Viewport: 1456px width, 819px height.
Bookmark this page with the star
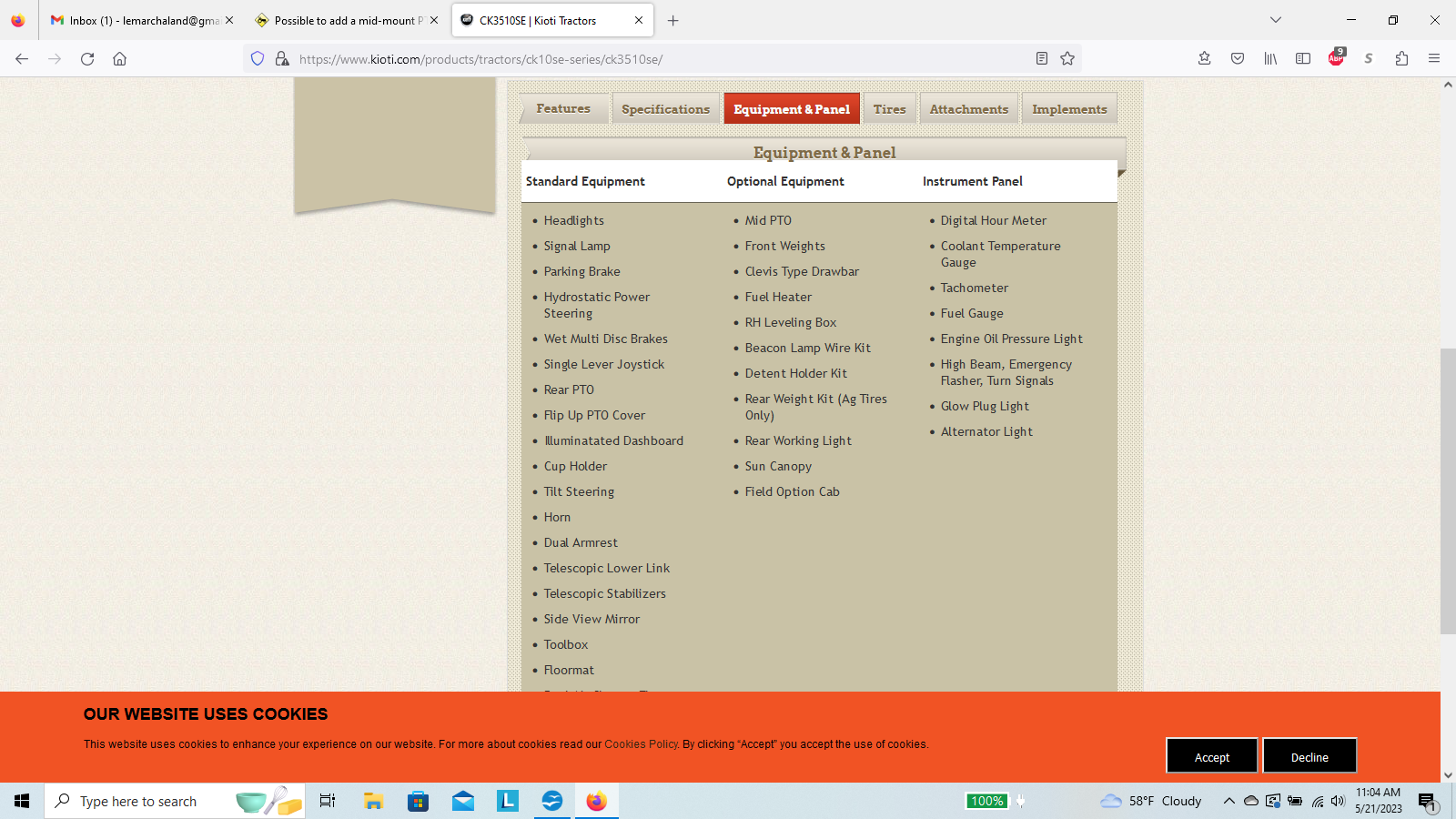[1067, 59]
